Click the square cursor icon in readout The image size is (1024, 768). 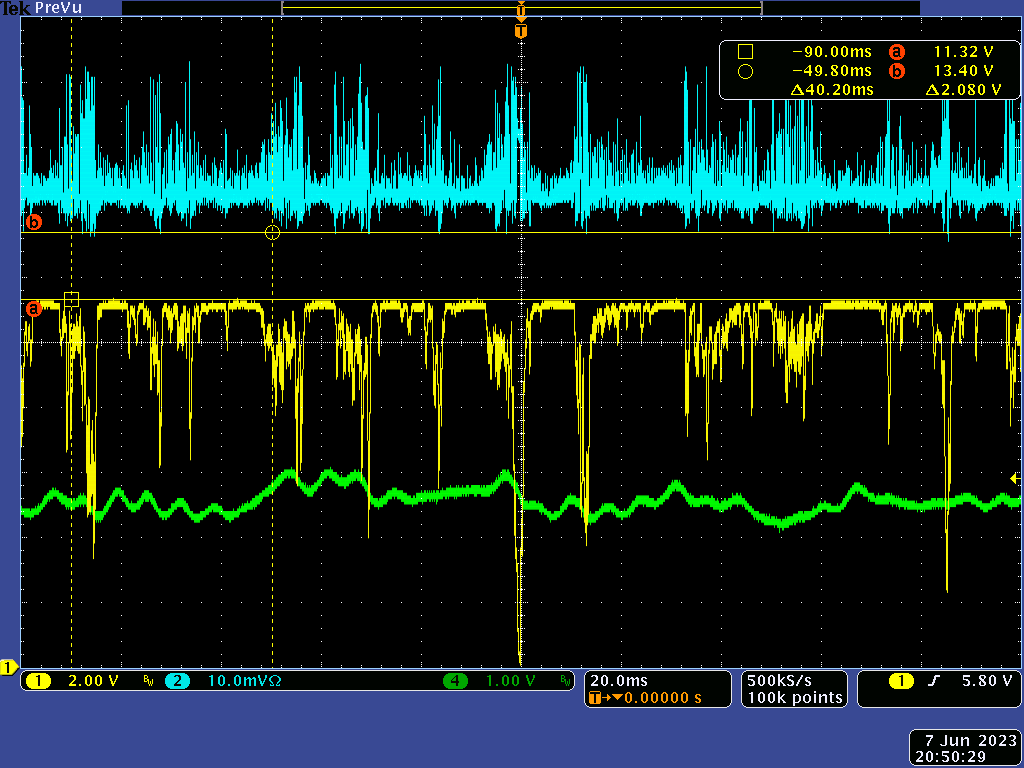click(745, 52)
